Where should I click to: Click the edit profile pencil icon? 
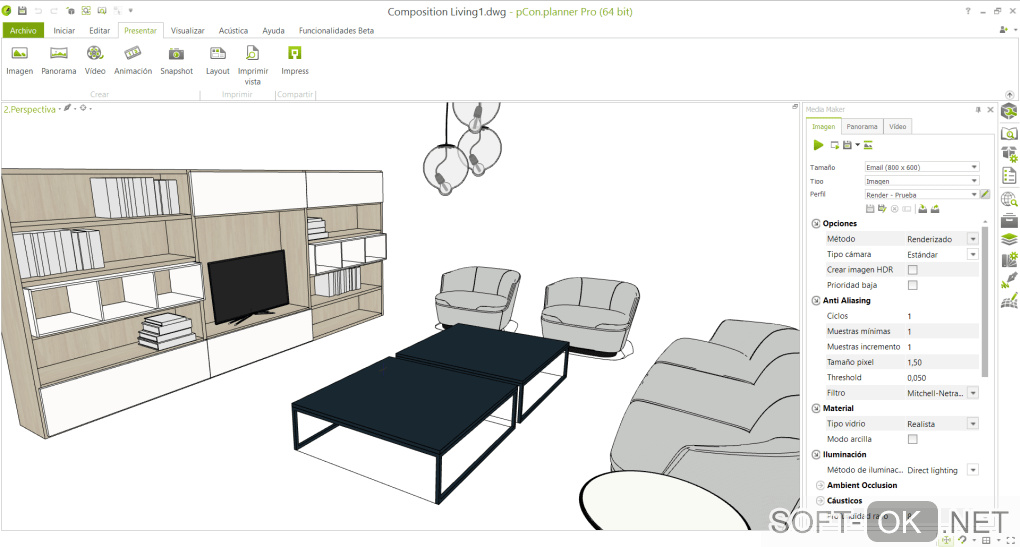pyautogui.click(x=985, y=194)
